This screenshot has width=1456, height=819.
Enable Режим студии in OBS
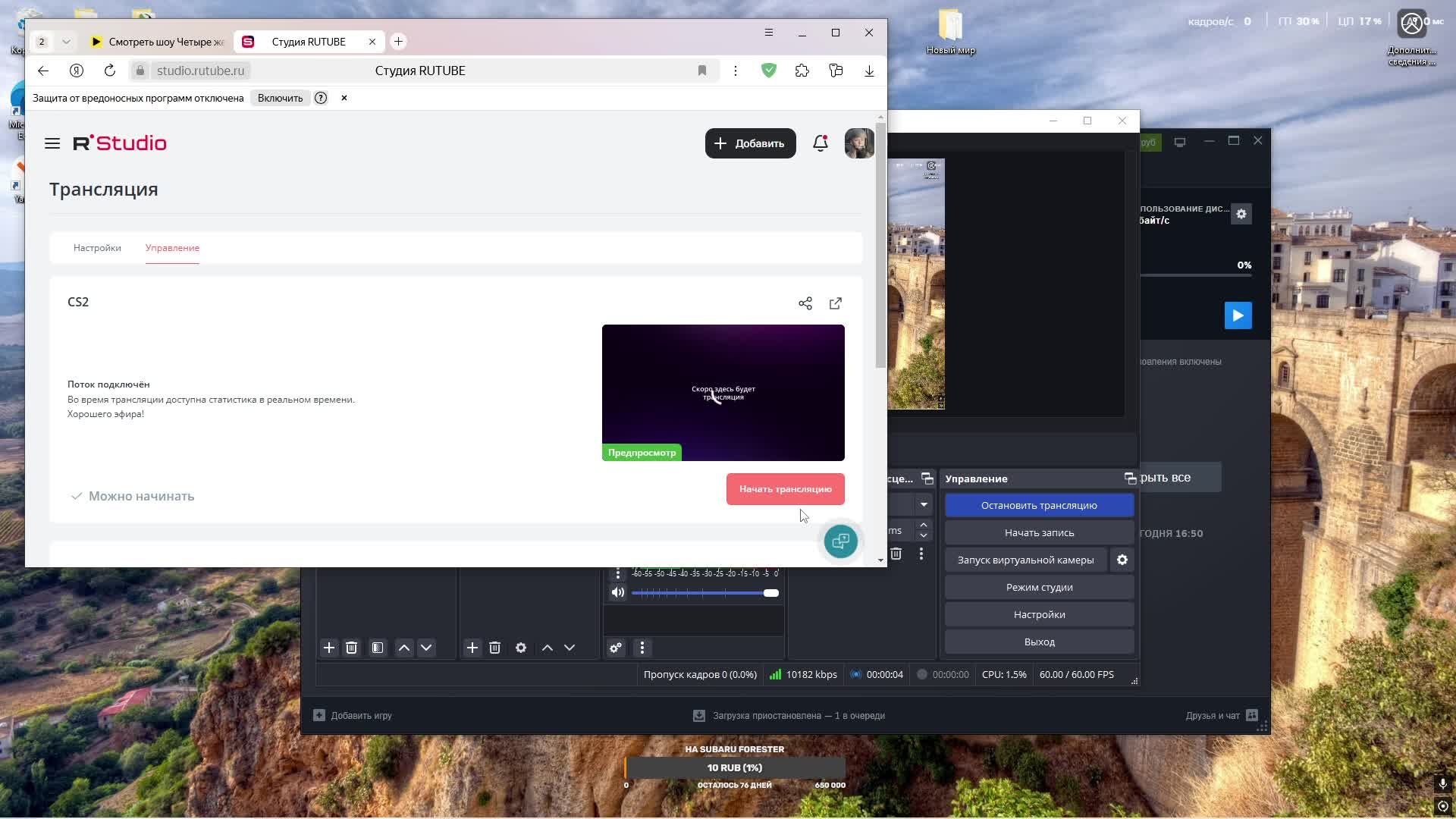[x=1039, y=587]
